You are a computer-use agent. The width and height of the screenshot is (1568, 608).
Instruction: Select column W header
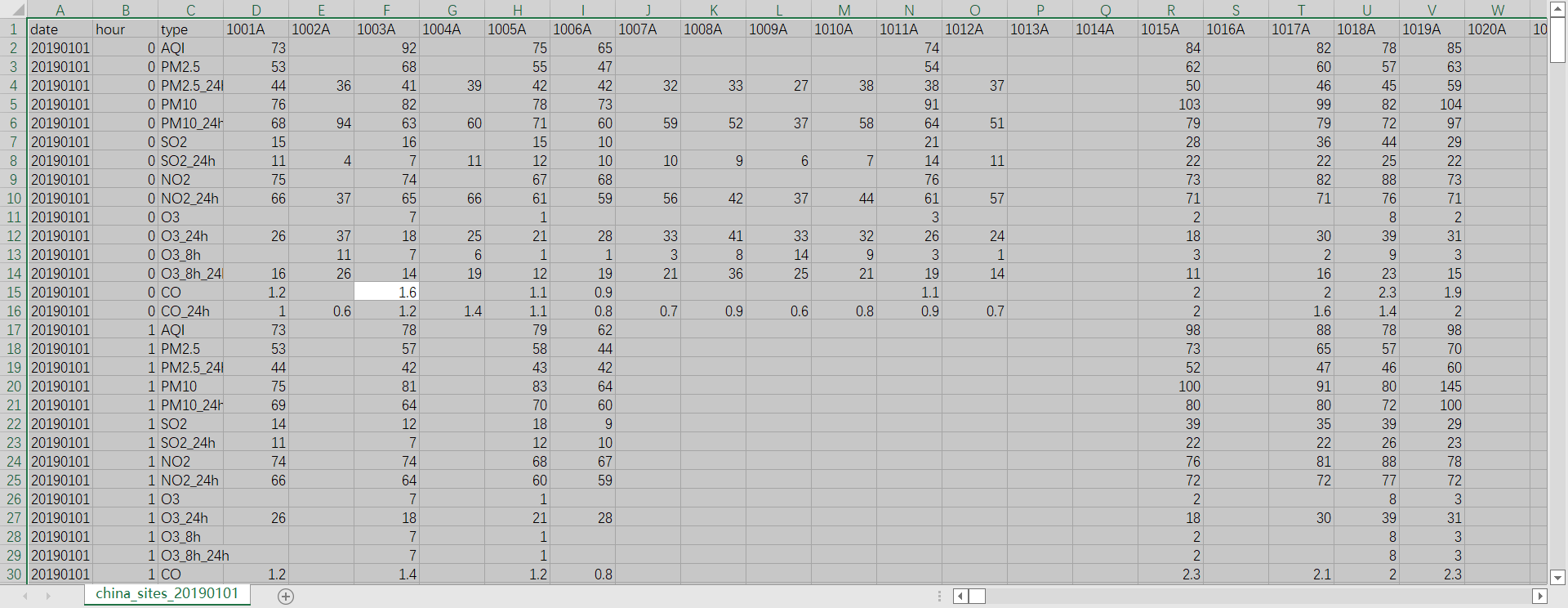pos(1498,10)
